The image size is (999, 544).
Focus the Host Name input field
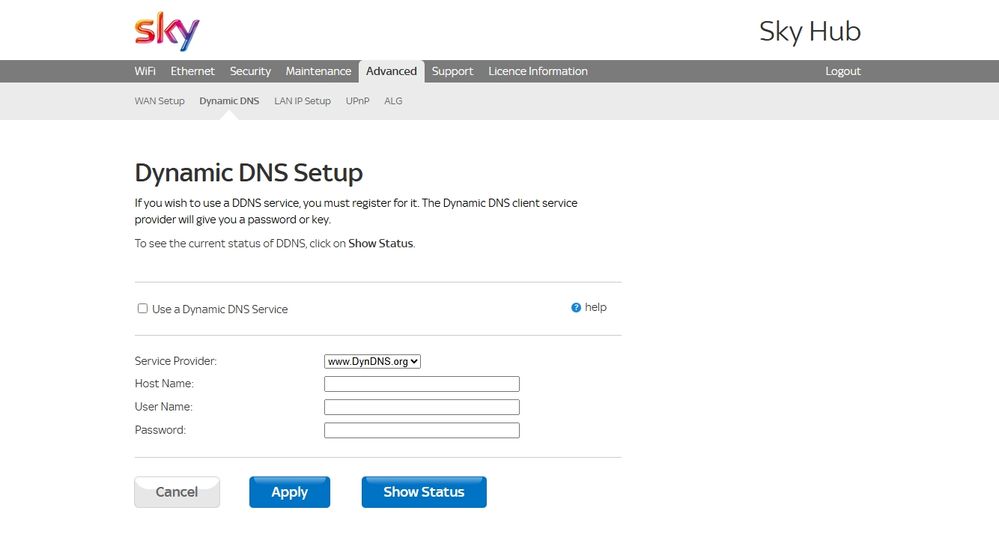pos(422,383)
